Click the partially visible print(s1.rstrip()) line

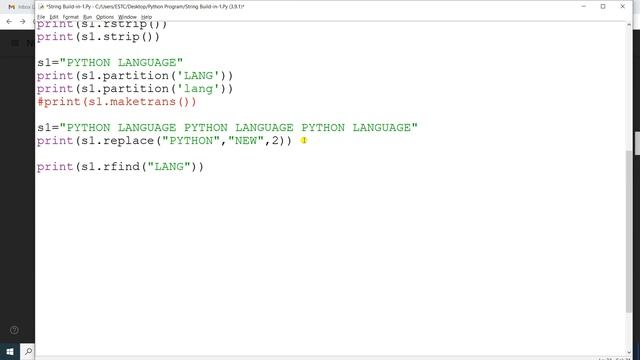(102, 25)
